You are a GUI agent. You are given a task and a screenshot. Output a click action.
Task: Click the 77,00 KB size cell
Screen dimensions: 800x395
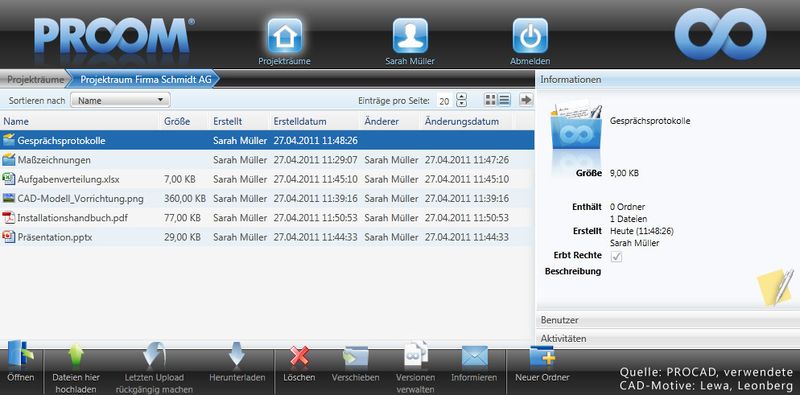183,218
